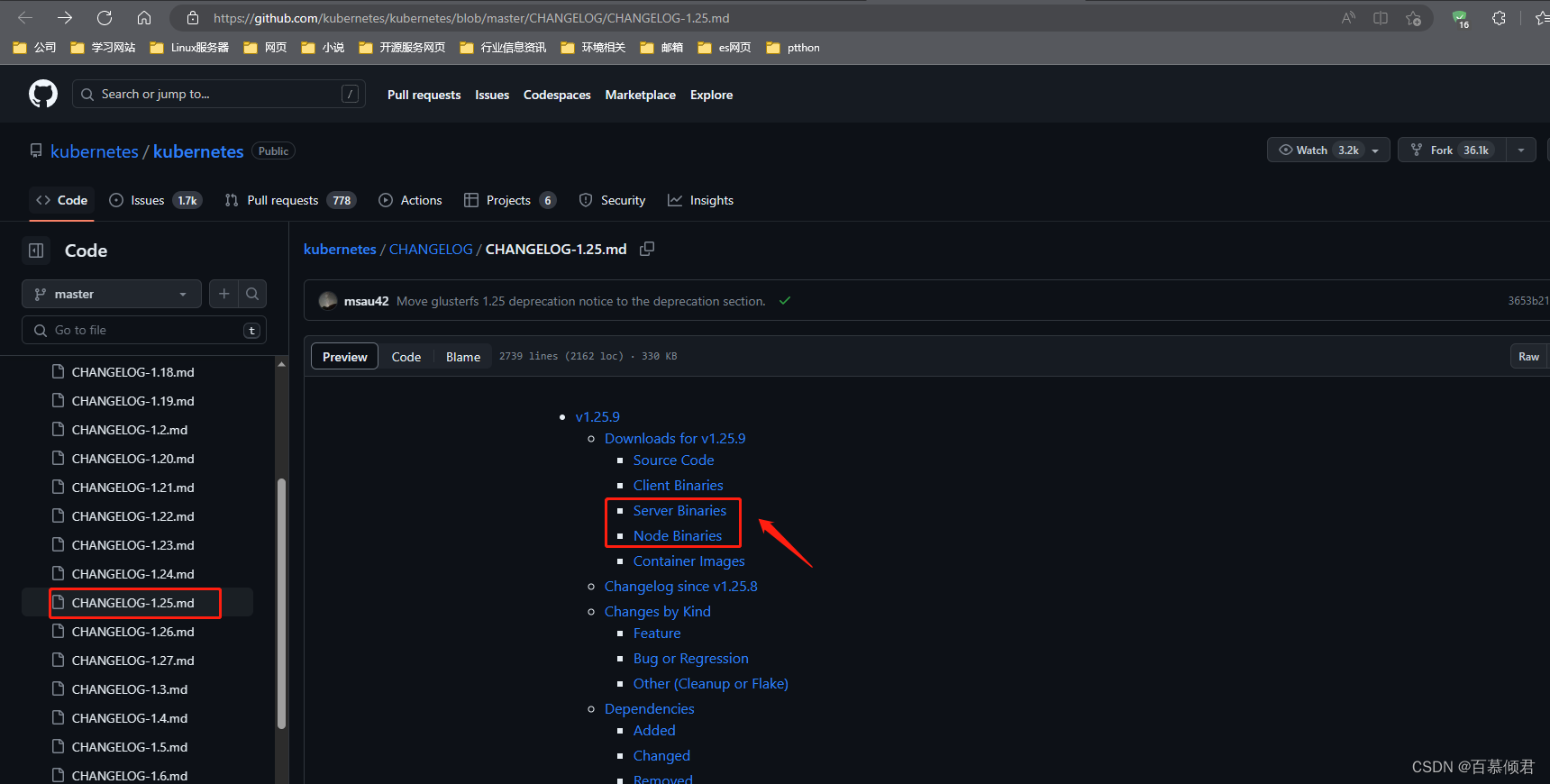Add page to favorites star icon
This screenshot has height=784, width=1550.
coord(1414,18)
